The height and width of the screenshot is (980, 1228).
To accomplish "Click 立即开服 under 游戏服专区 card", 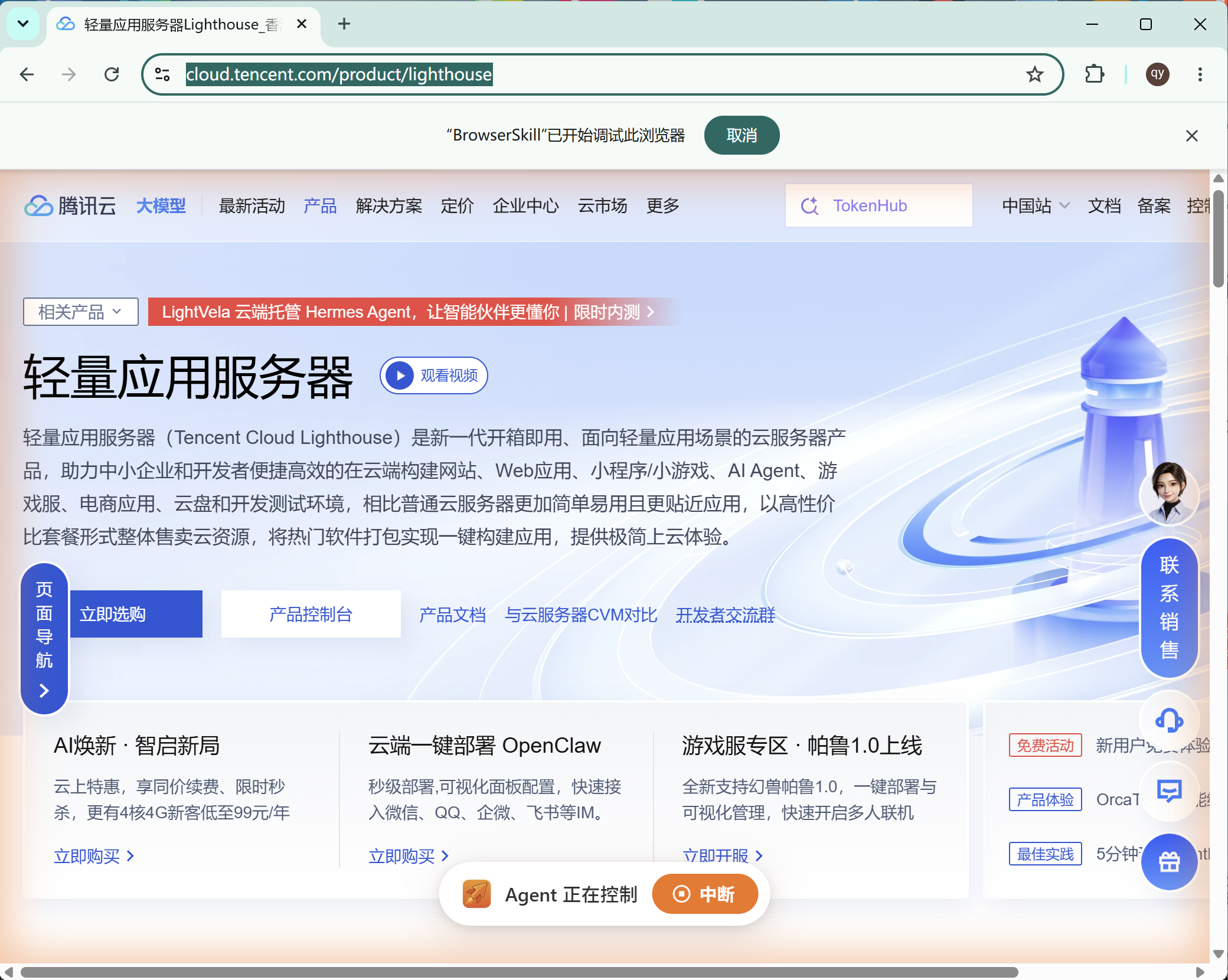I will [723, 855].
